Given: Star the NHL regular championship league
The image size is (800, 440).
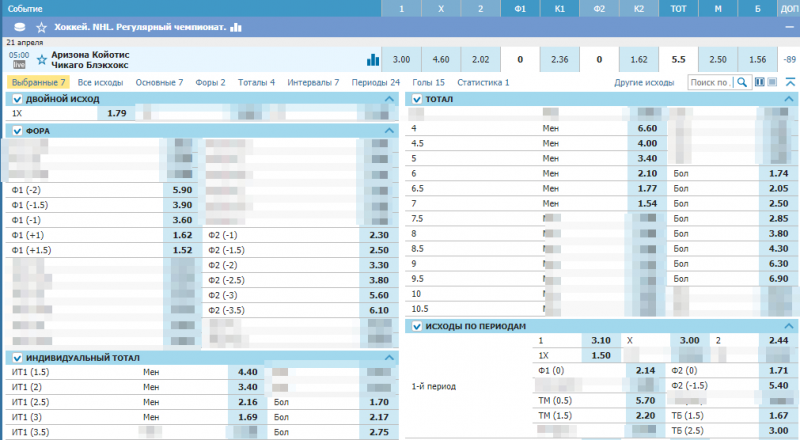Looking at the screenshot, I should pyautogui.click(x=41, y=27).
